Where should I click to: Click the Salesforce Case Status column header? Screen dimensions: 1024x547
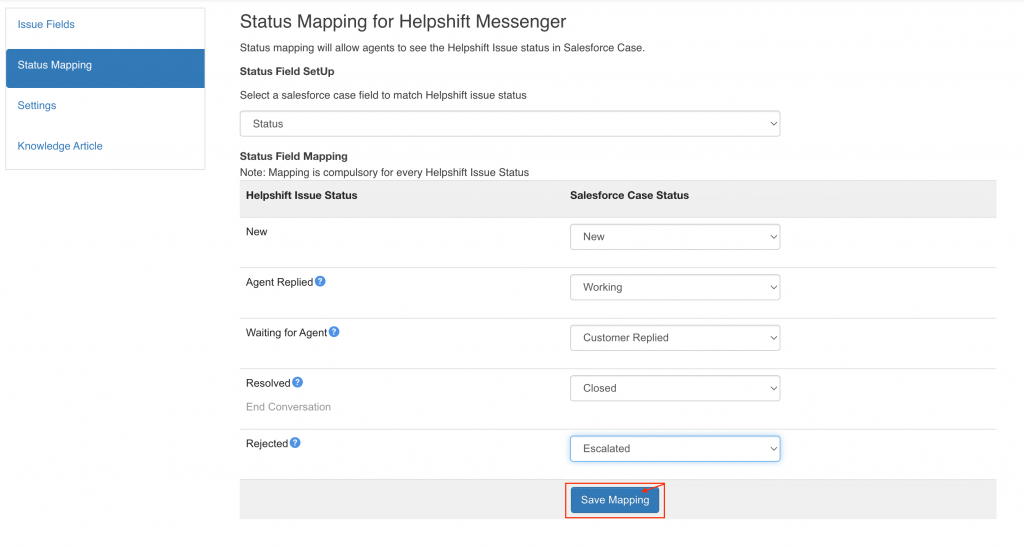(629, 195)
